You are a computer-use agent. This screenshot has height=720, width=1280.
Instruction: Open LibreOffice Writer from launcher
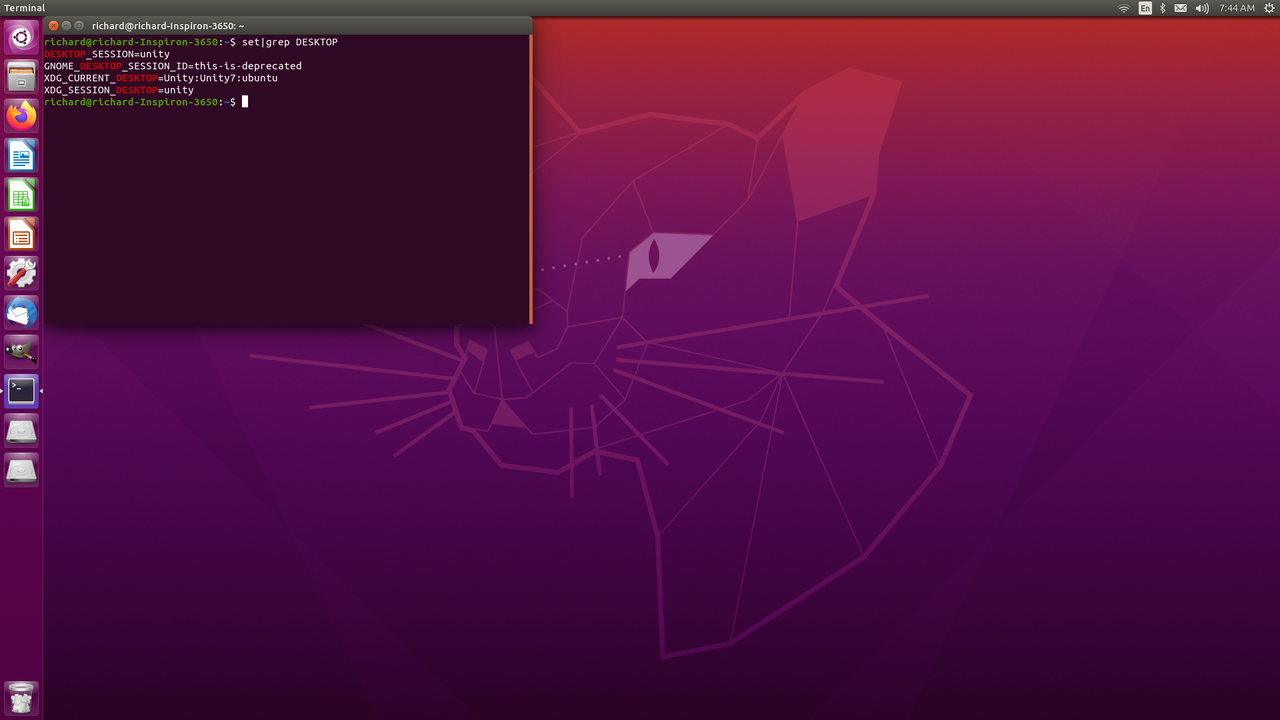click(x=21, y=155)
